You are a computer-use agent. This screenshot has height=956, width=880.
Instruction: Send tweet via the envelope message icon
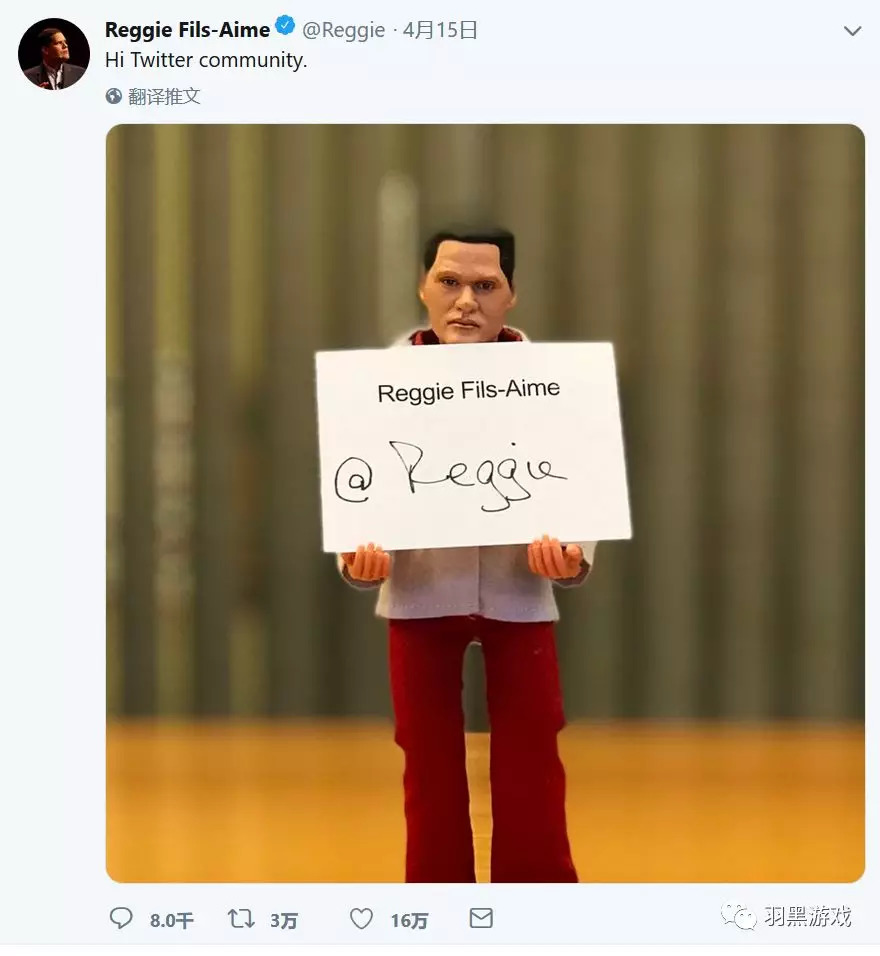481,918
